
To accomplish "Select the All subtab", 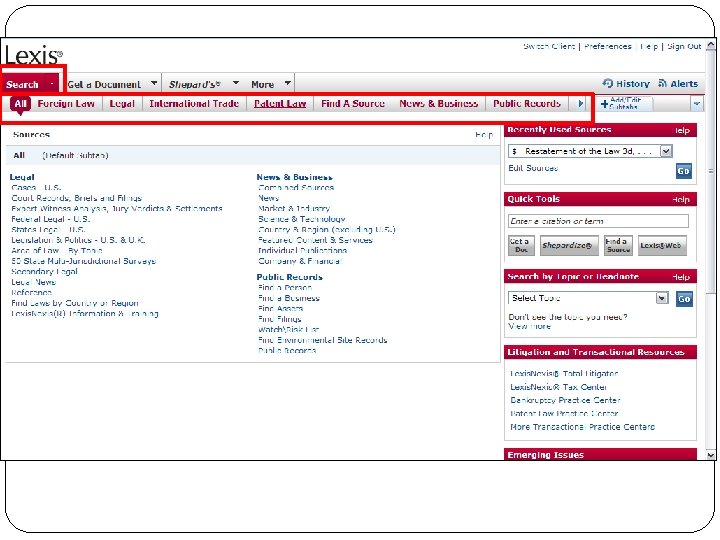I will (20, 104).
